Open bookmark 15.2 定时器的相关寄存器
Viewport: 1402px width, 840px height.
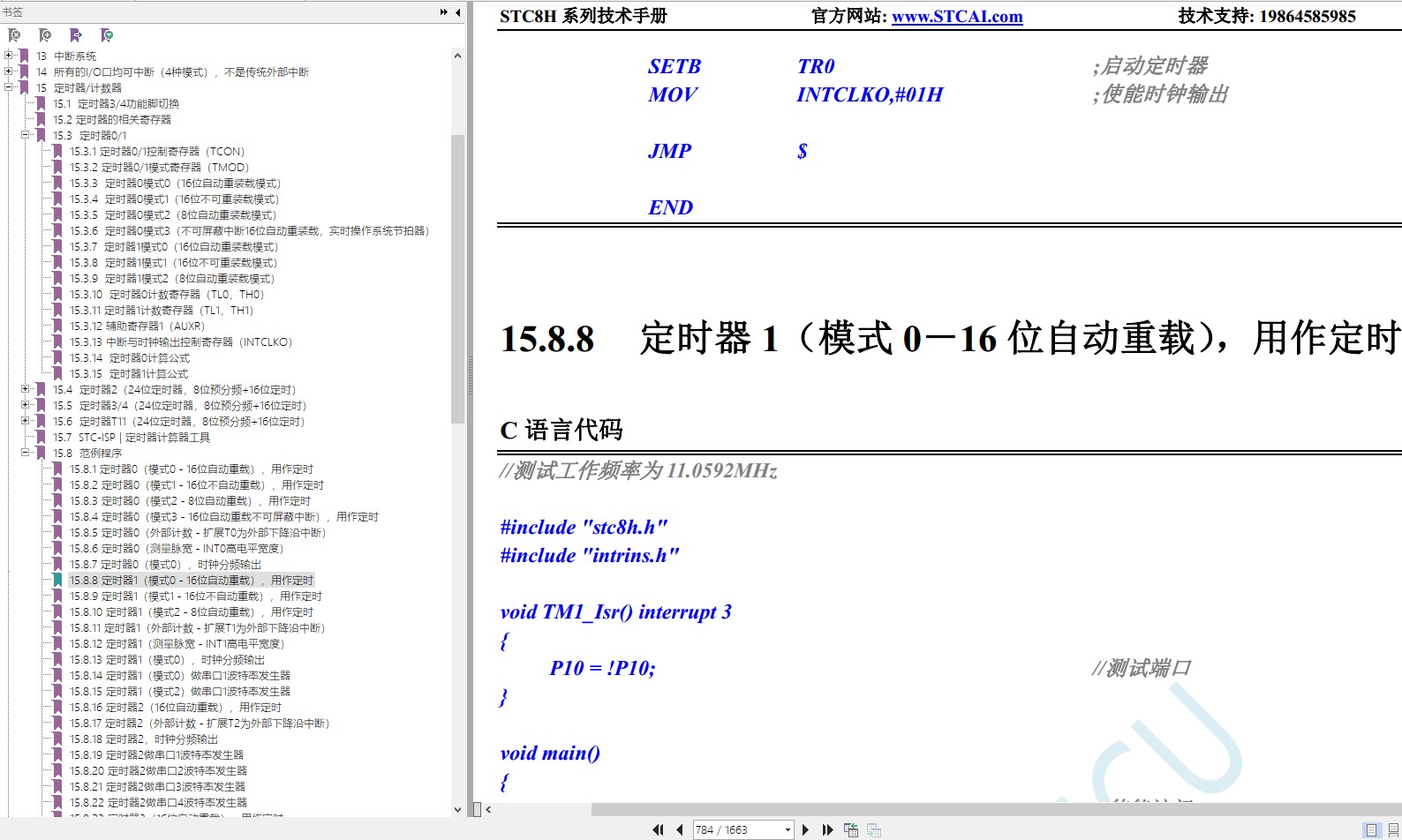point(112,120)
